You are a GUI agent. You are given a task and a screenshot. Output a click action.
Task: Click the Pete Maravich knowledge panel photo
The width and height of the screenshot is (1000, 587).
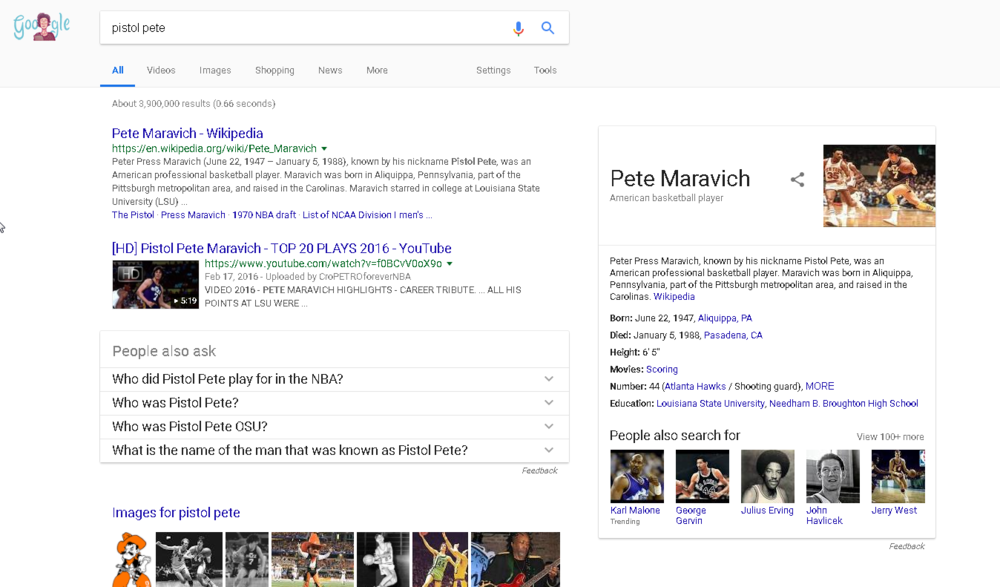879,186
